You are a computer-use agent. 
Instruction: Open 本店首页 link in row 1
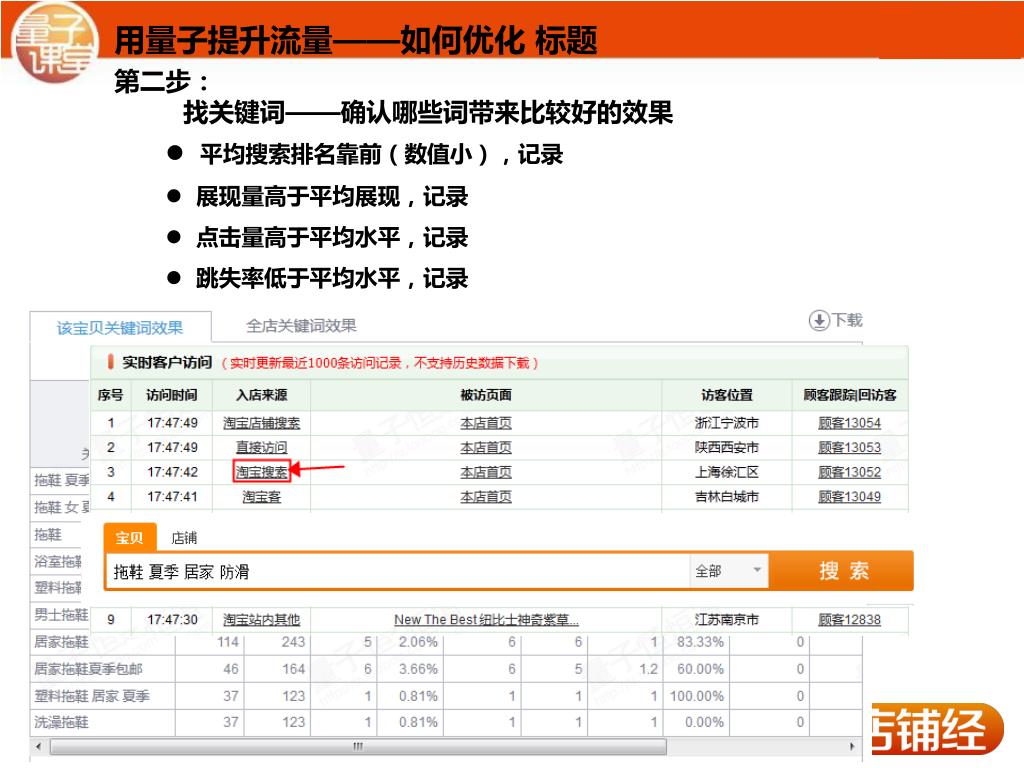click(486, 423)
